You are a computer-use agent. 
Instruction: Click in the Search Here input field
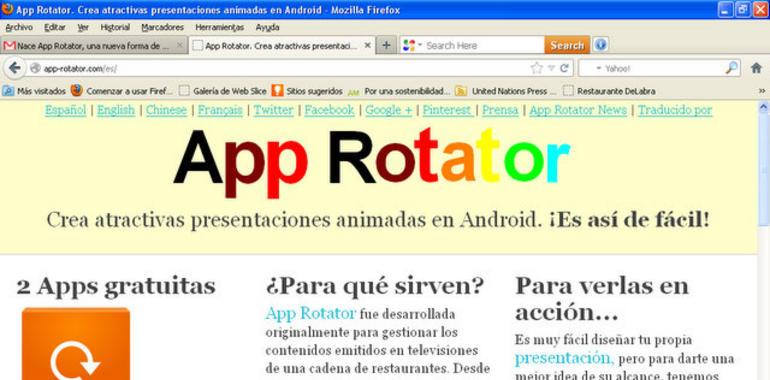(484, 45)
